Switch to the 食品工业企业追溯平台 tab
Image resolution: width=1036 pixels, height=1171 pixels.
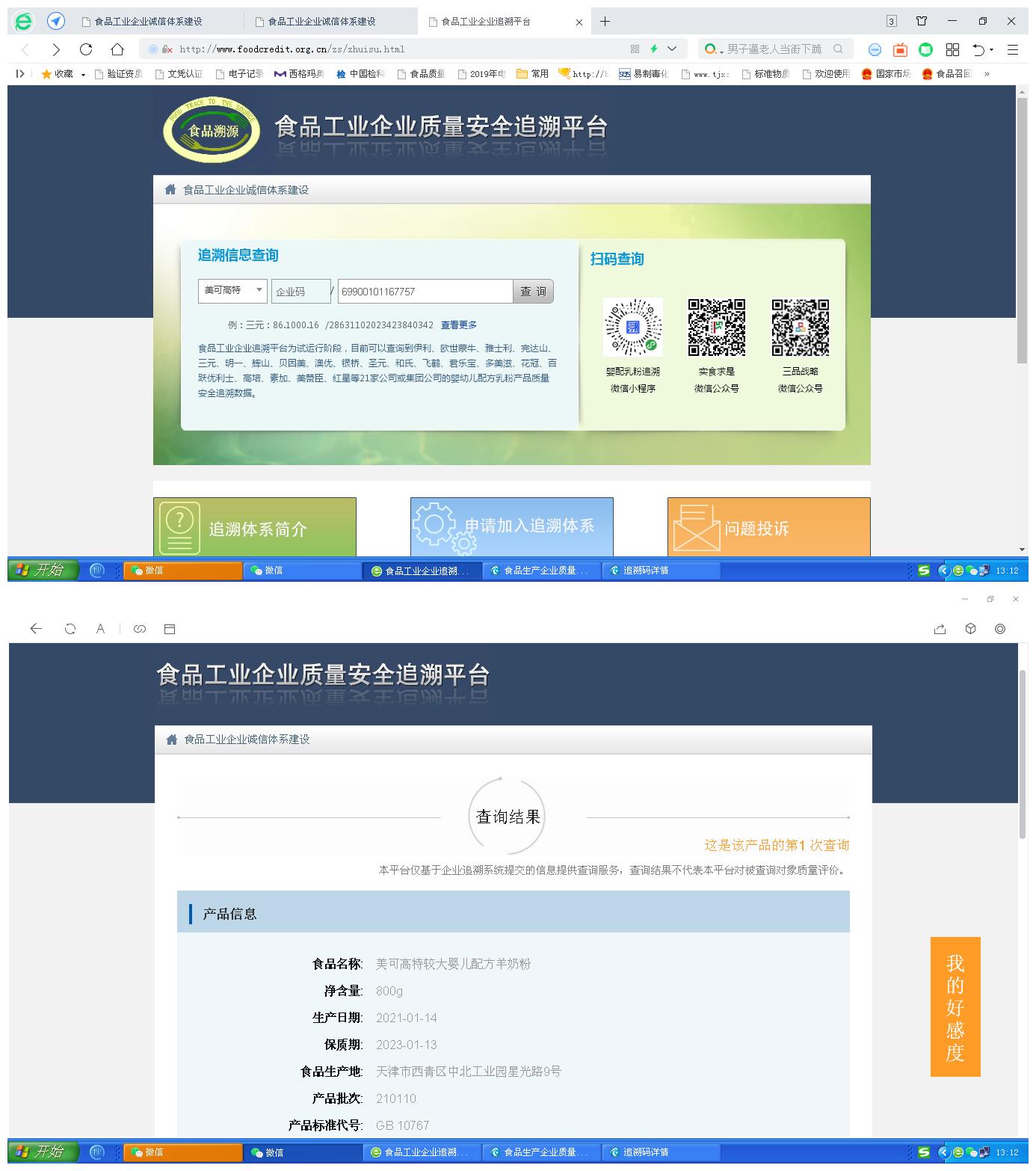(x=486, y=22)
